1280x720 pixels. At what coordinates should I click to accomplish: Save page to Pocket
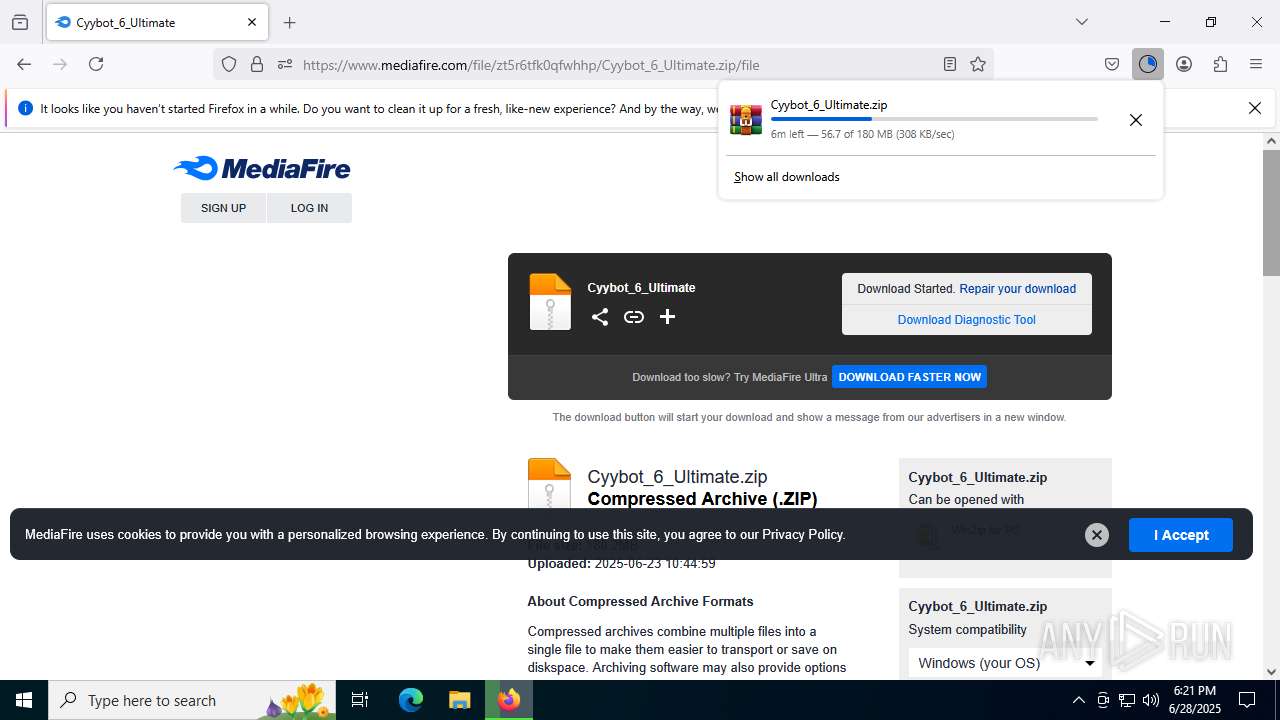point(1112,64)
